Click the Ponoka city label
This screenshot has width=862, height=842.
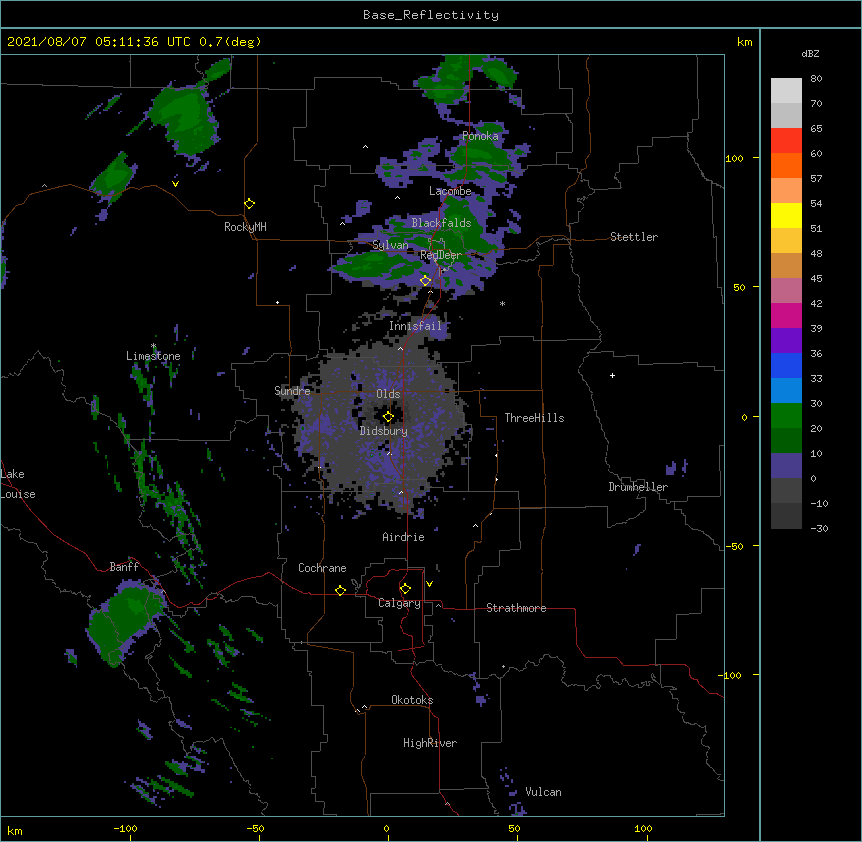pos(480,136)
